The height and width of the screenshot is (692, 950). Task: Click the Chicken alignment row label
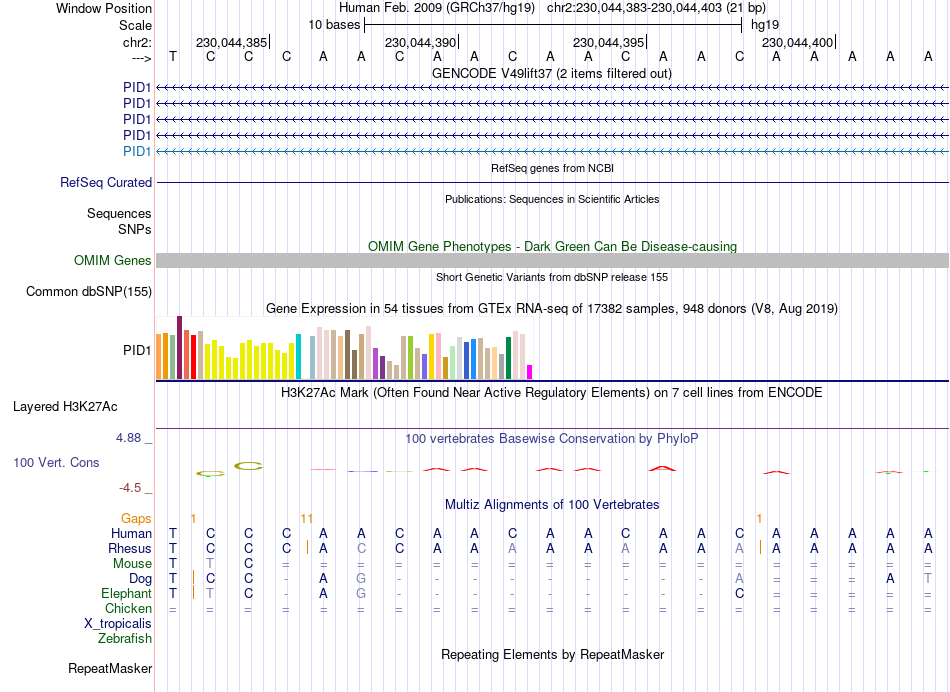pos(128,608)
